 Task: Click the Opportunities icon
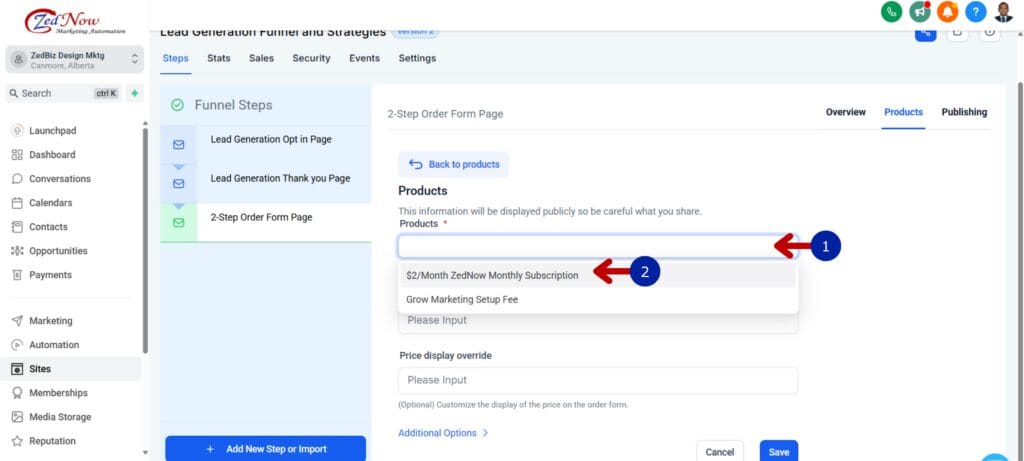(18, 251)
